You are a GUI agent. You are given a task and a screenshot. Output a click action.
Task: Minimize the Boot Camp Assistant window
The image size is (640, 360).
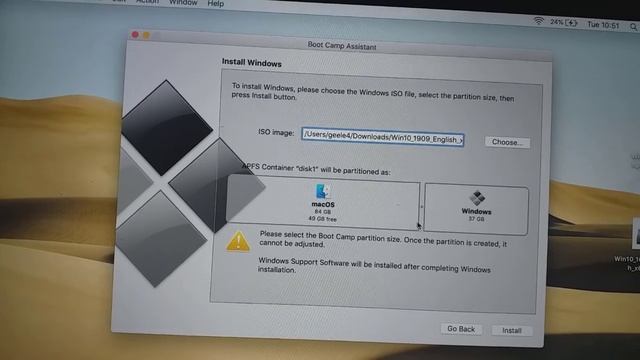coord(146,36)
